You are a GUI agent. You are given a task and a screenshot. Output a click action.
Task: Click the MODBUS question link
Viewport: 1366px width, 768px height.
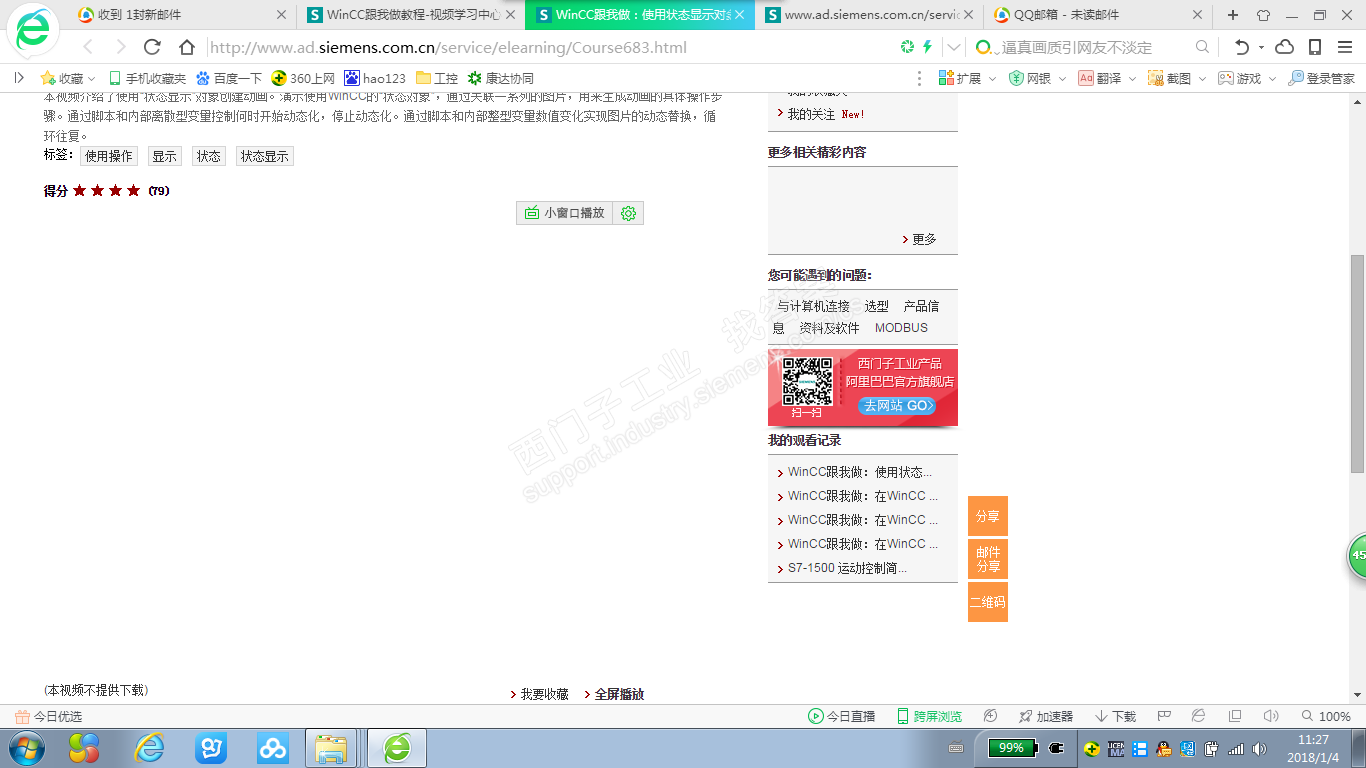901,328
